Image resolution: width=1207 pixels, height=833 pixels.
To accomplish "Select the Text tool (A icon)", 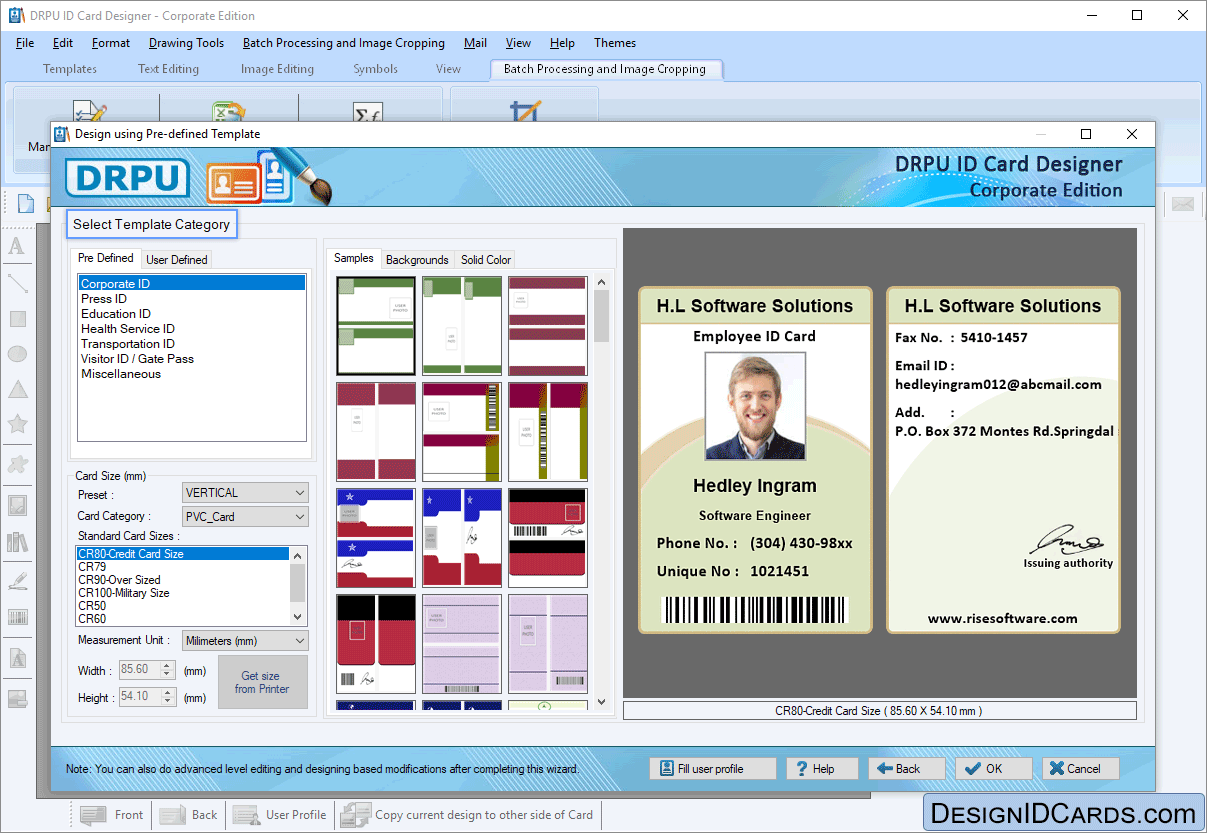I will pyautogui.click(x=17, y=247).
